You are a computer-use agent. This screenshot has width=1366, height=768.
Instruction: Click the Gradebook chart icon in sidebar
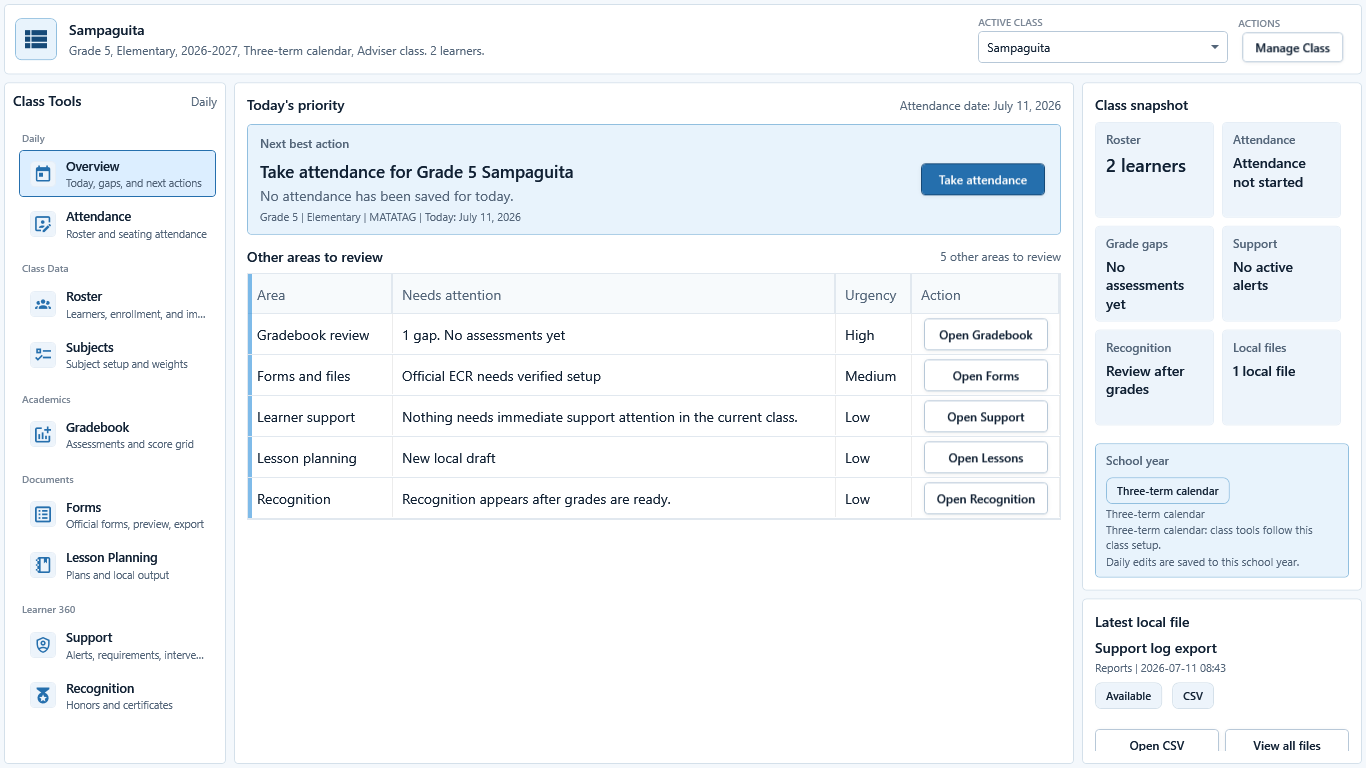click(x=43, y=434)
